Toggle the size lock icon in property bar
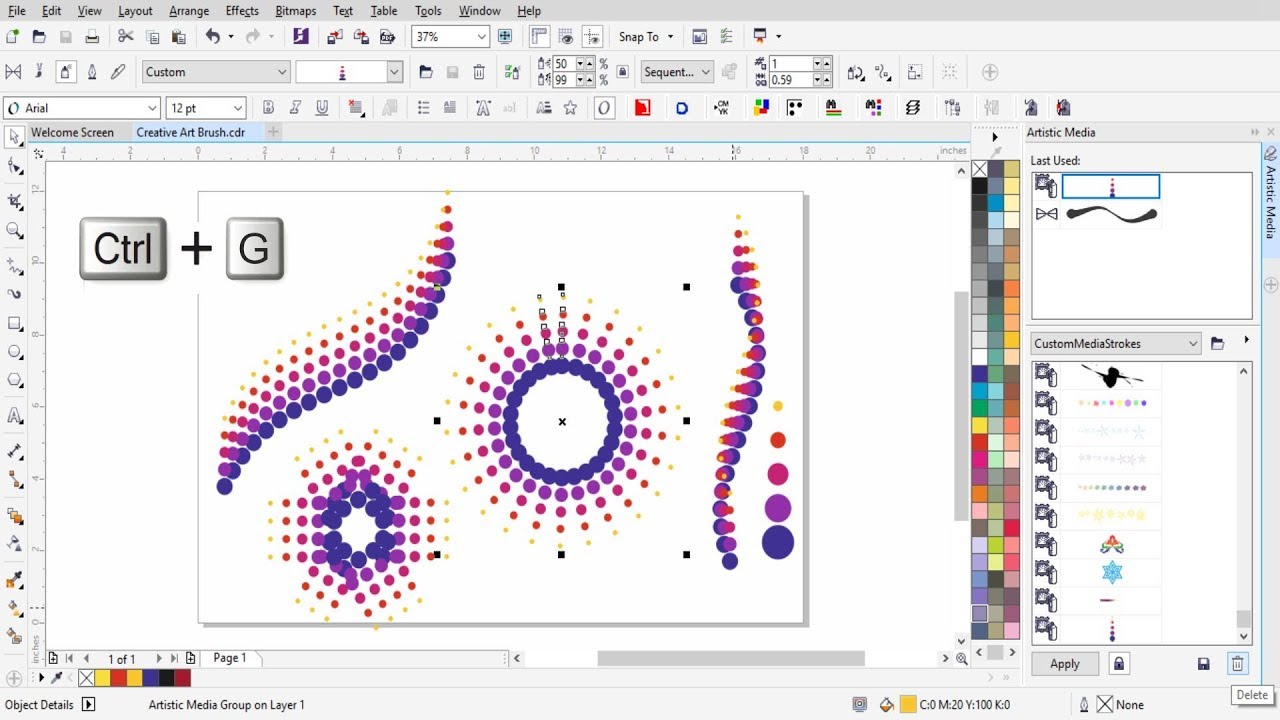 click(623, 72)
